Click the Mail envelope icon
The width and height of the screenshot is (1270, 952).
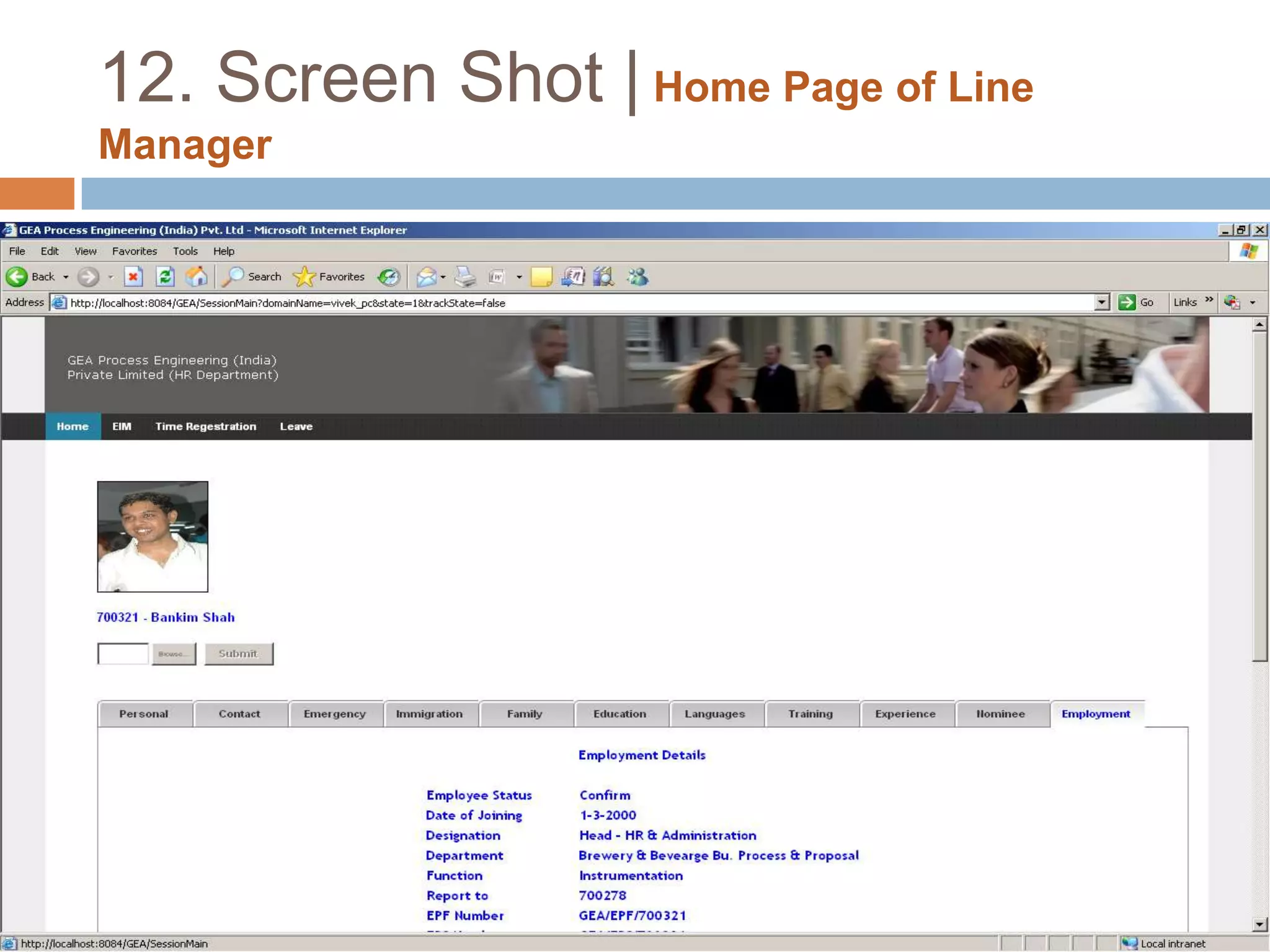tap(426, 276)
